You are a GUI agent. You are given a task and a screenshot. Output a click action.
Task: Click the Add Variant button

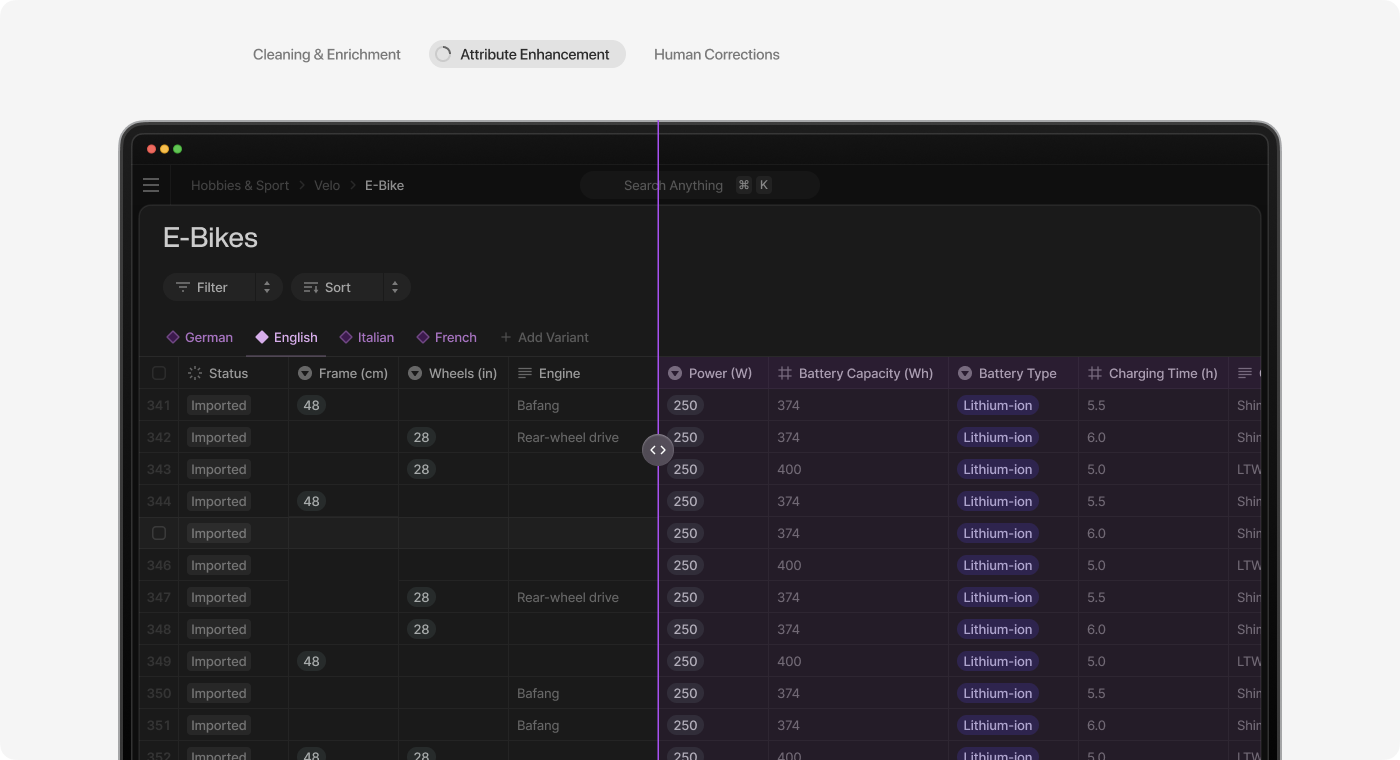pos(544,337)
